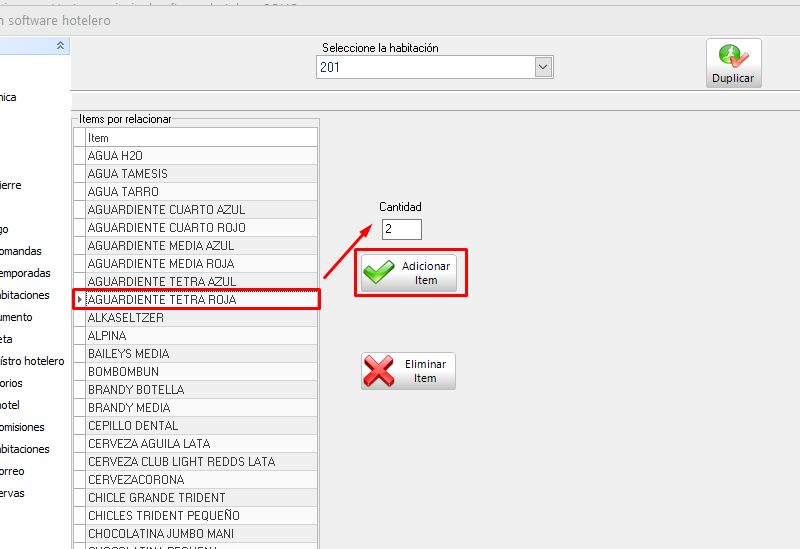Image resolution: width=800 pixels, height=549 pixels.
Task: Click the room combo box showing 201
Action: click(x=425, y=67)
